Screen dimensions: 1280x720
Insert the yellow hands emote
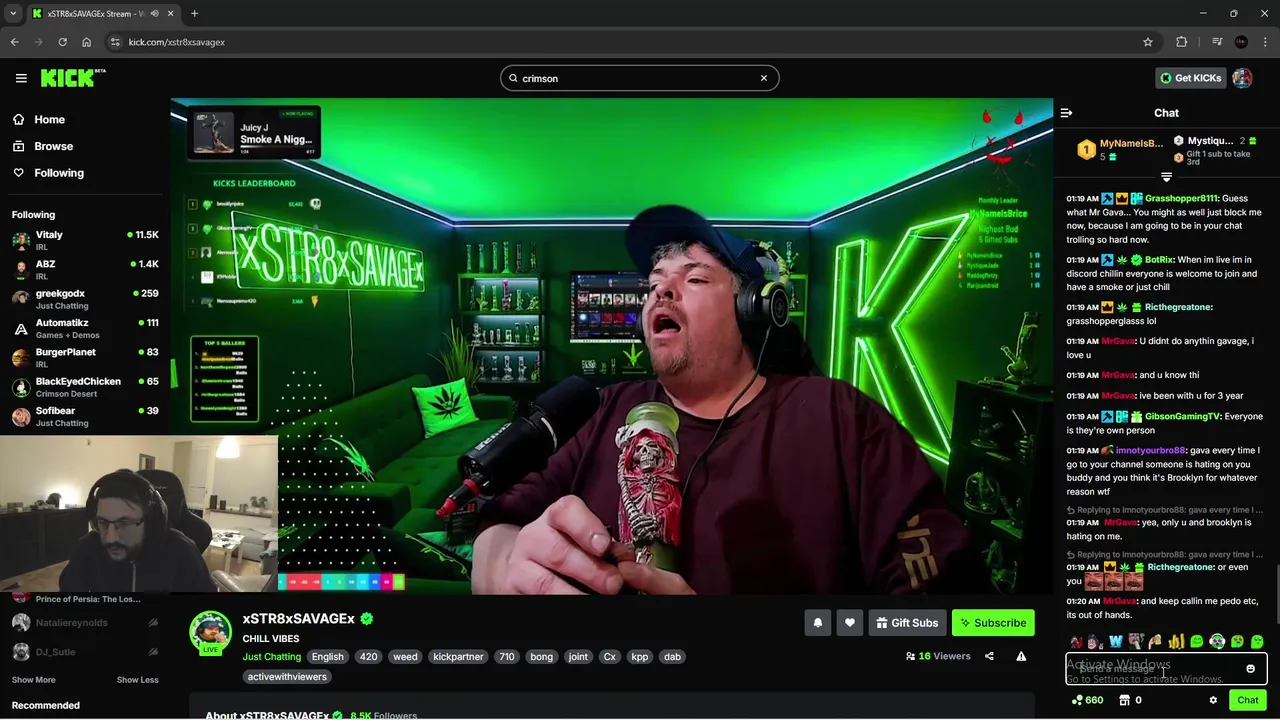1176,642
